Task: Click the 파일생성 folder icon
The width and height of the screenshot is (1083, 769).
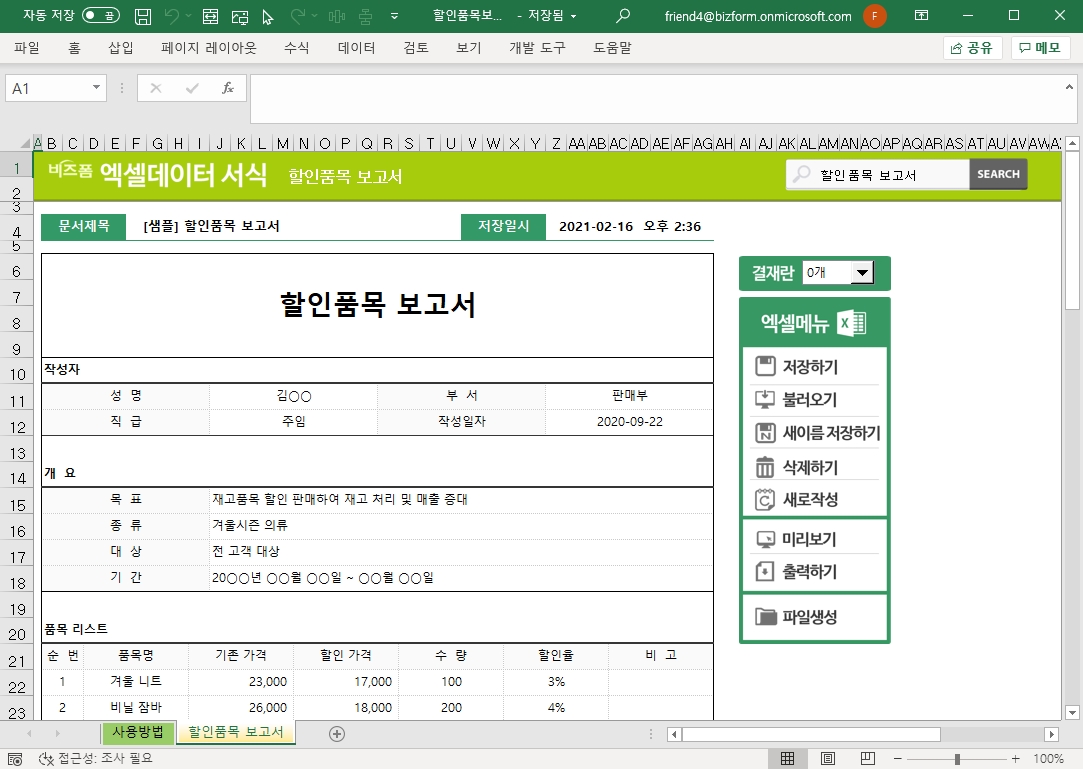Action: pyautogui.click(x=766, y=616)
